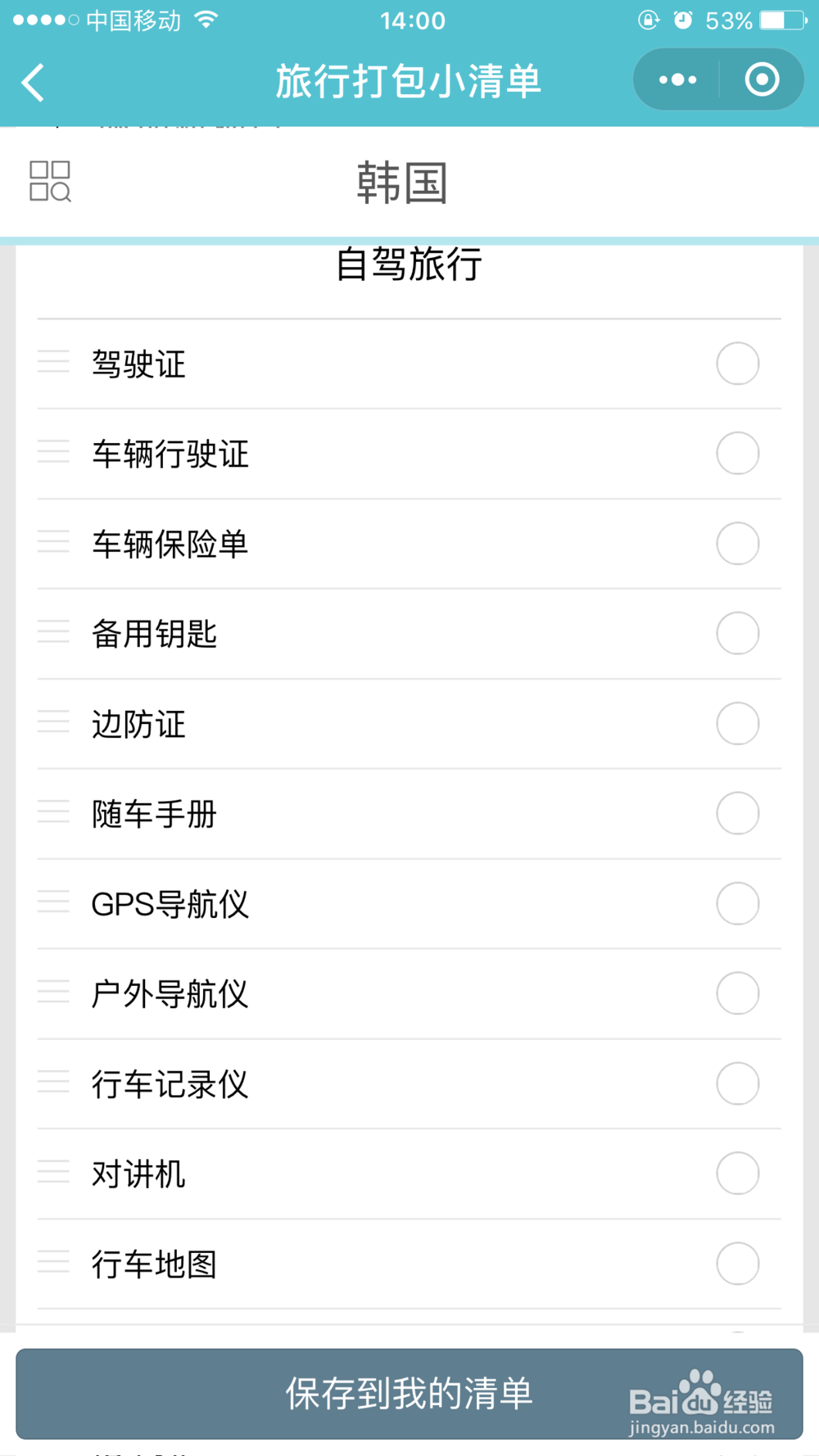
Task: Tap drag handle beside 驾驶证
Action: tap(53, 362)
